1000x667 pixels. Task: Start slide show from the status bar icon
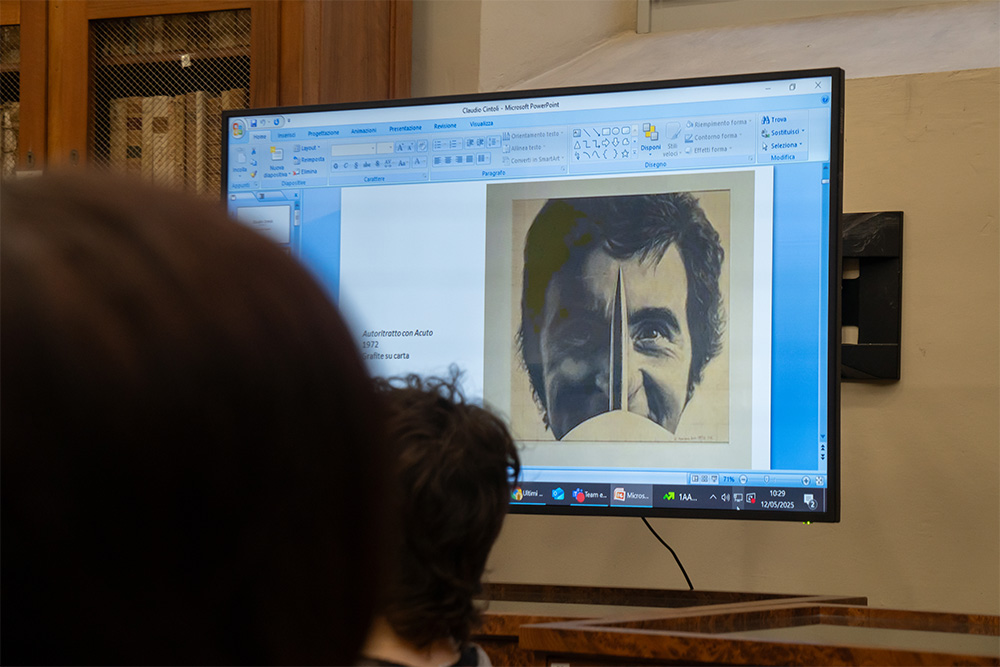(x=714, y=479)
